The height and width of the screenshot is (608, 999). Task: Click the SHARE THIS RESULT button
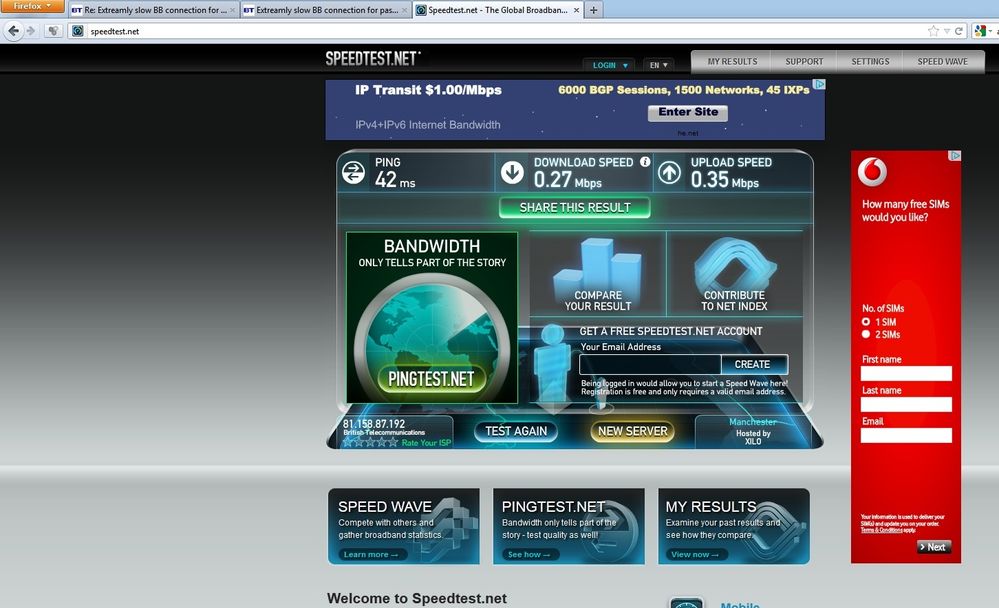[575, 208]
